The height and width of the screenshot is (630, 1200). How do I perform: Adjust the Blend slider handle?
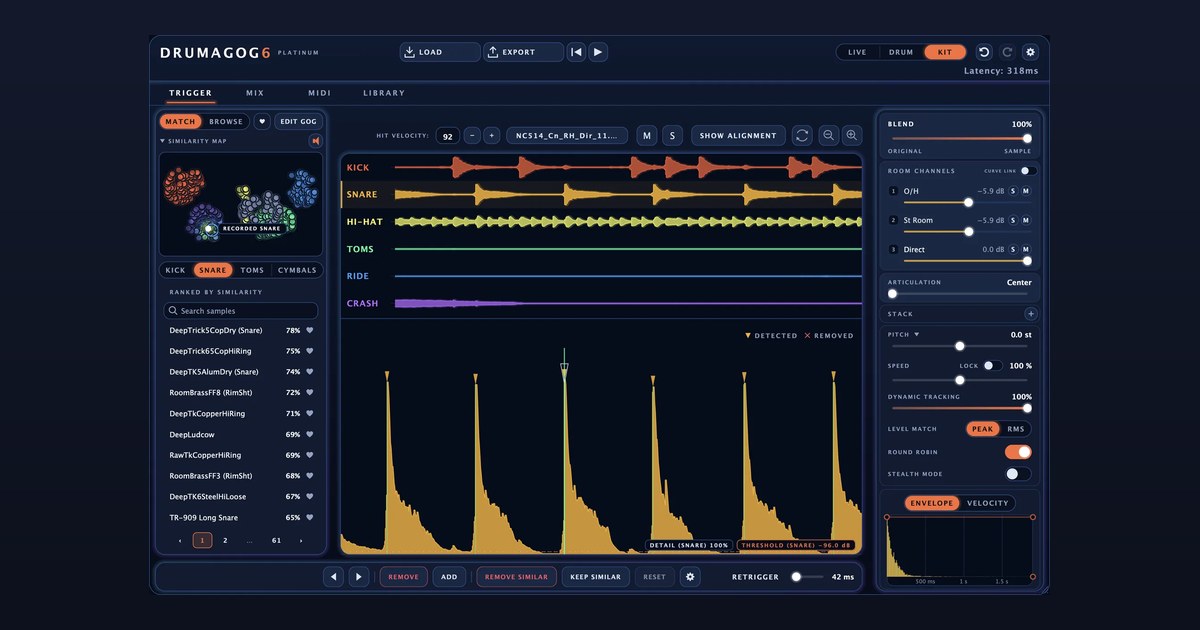(1026, 139)
